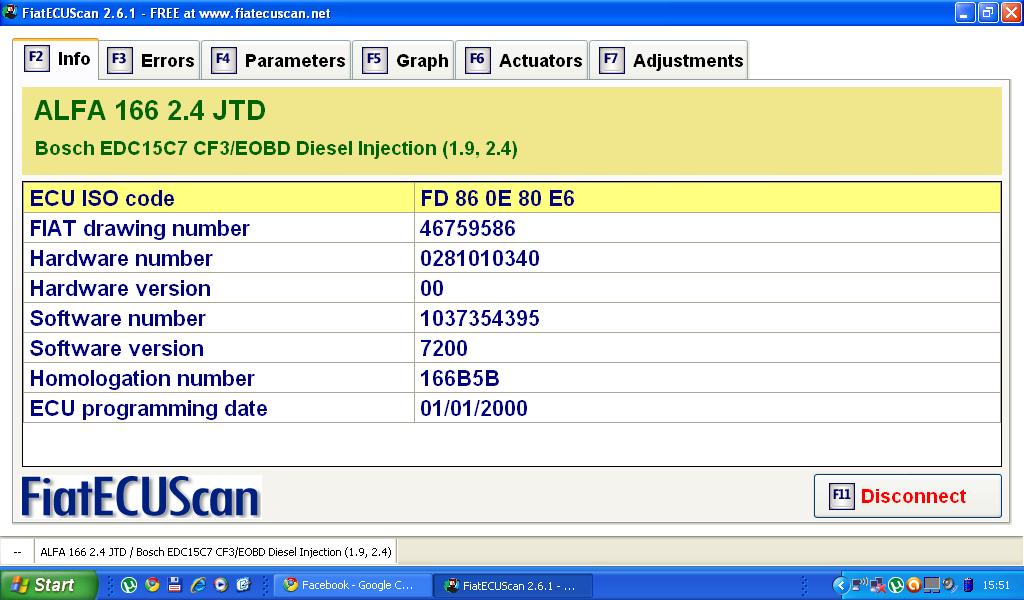Open the Errors tab
The width and height of the screenshot is (1024, 600).
152,61
